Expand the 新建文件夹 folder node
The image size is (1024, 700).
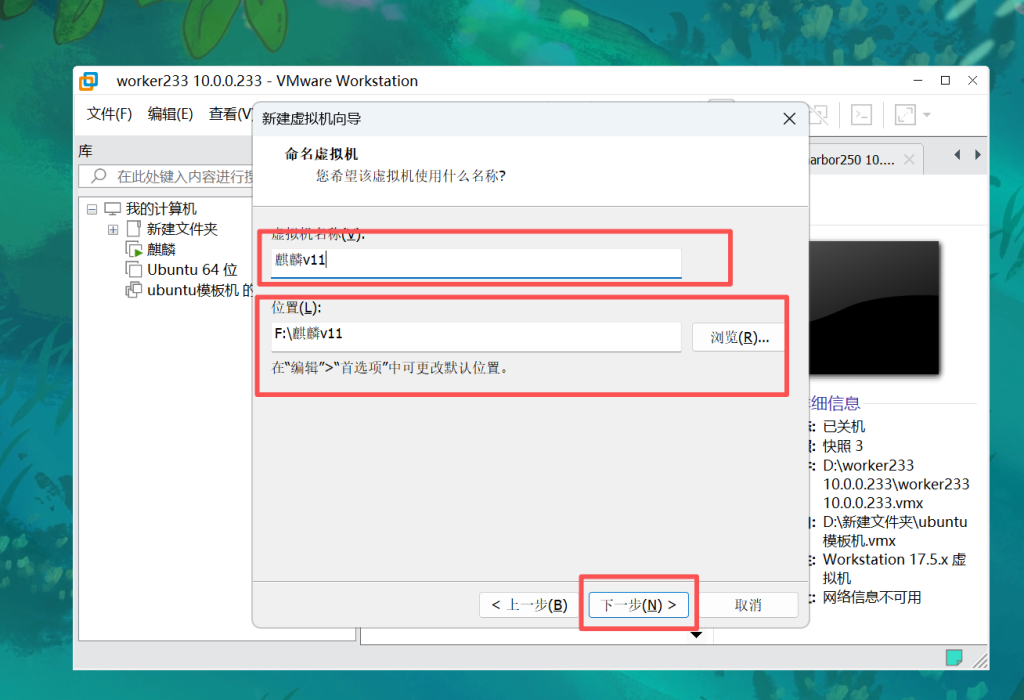pyautogui.click(x=113, y=229)
